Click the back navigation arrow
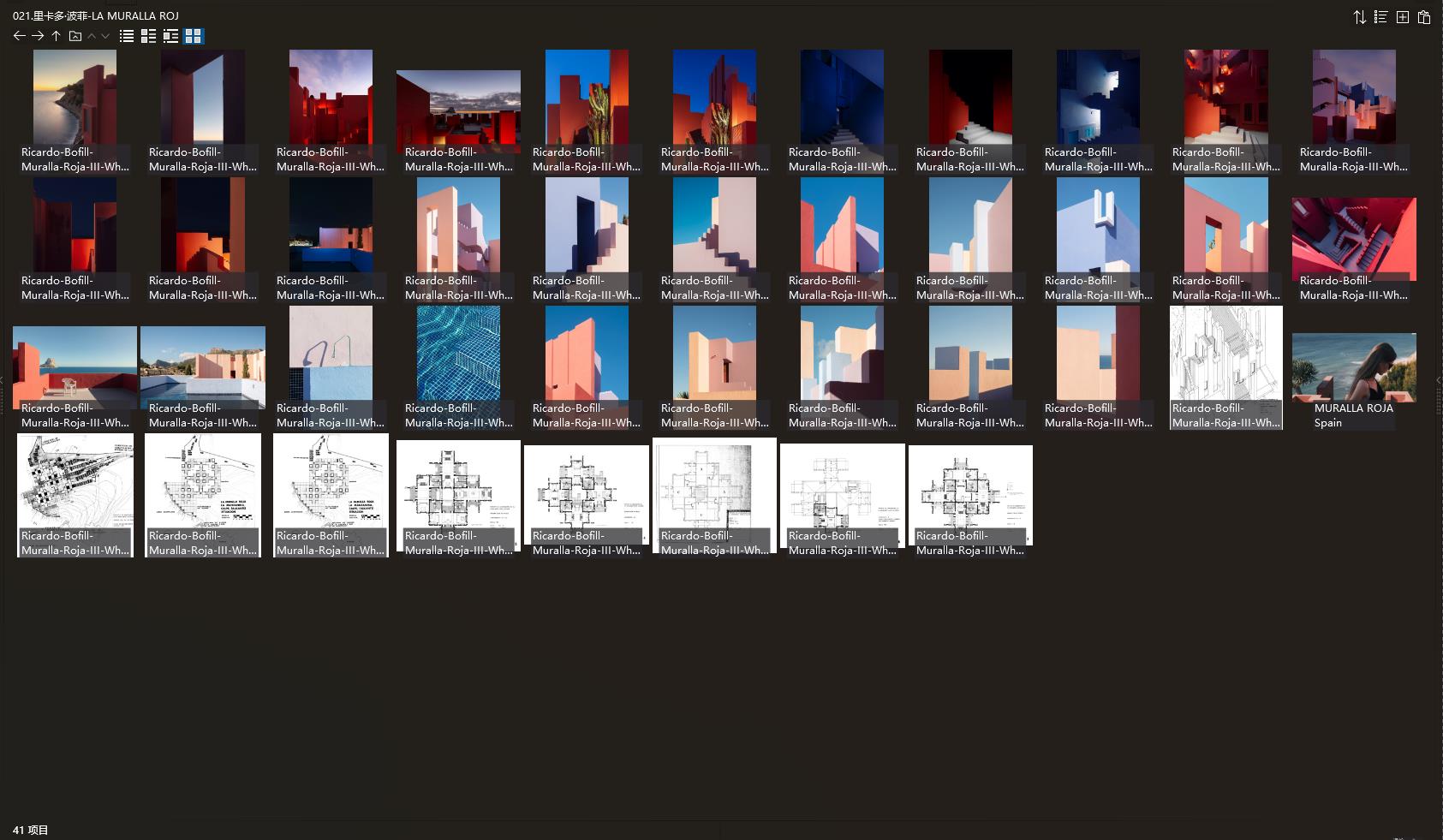The image size is (1443, 840). coord(19,36)
